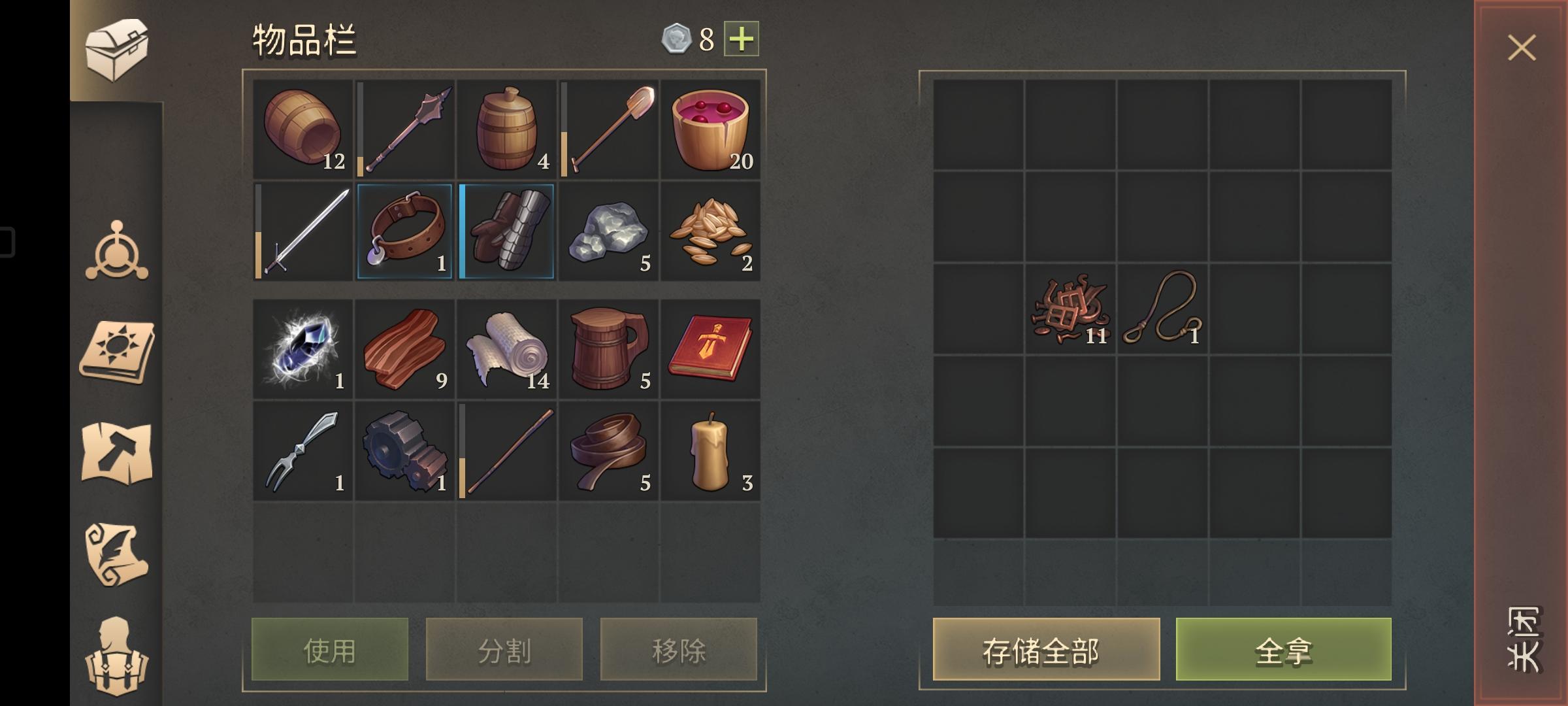Click the 移除 (Remove) button

(679, 650)
